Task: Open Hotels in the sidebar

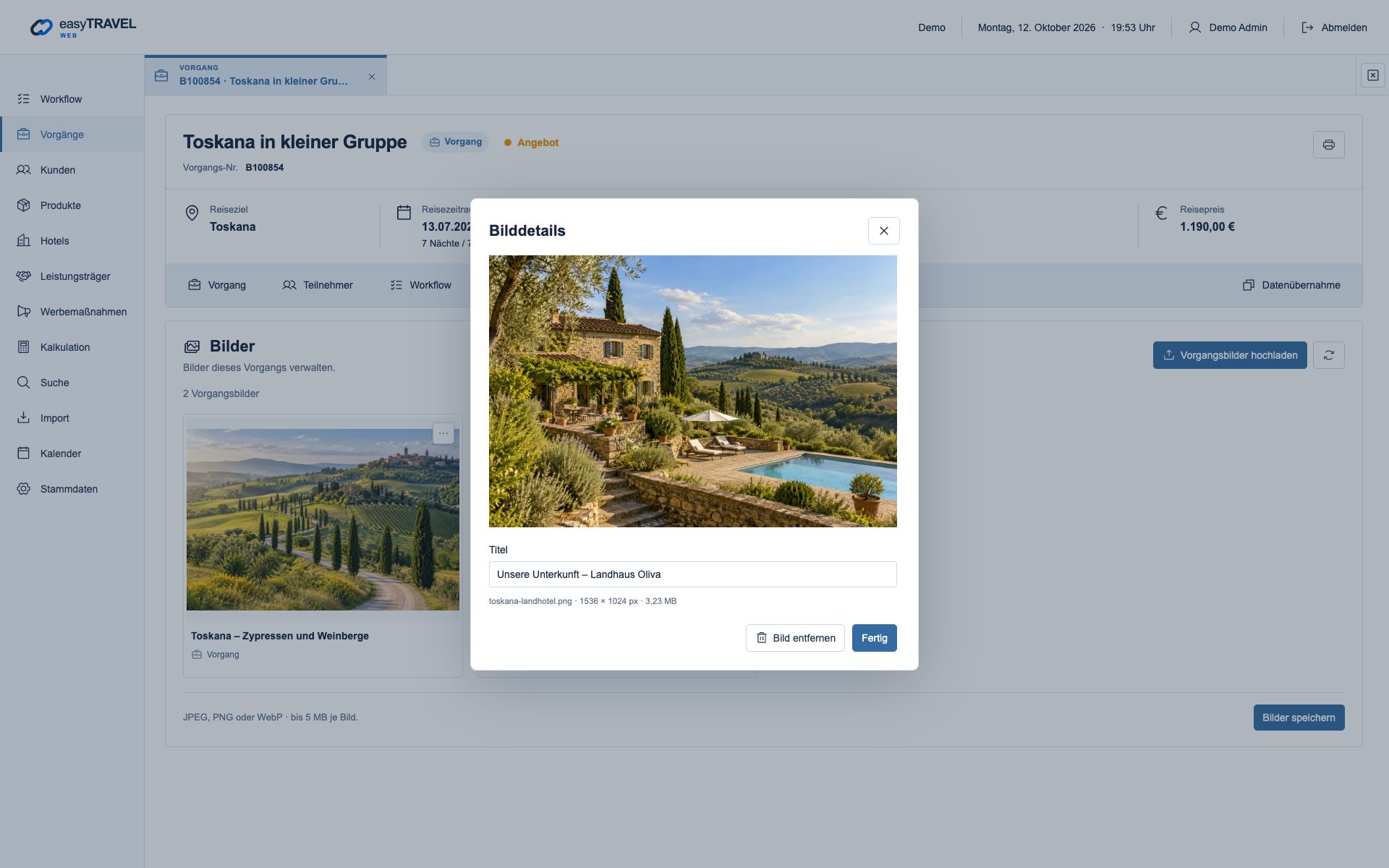Action: tap(72, 241)
